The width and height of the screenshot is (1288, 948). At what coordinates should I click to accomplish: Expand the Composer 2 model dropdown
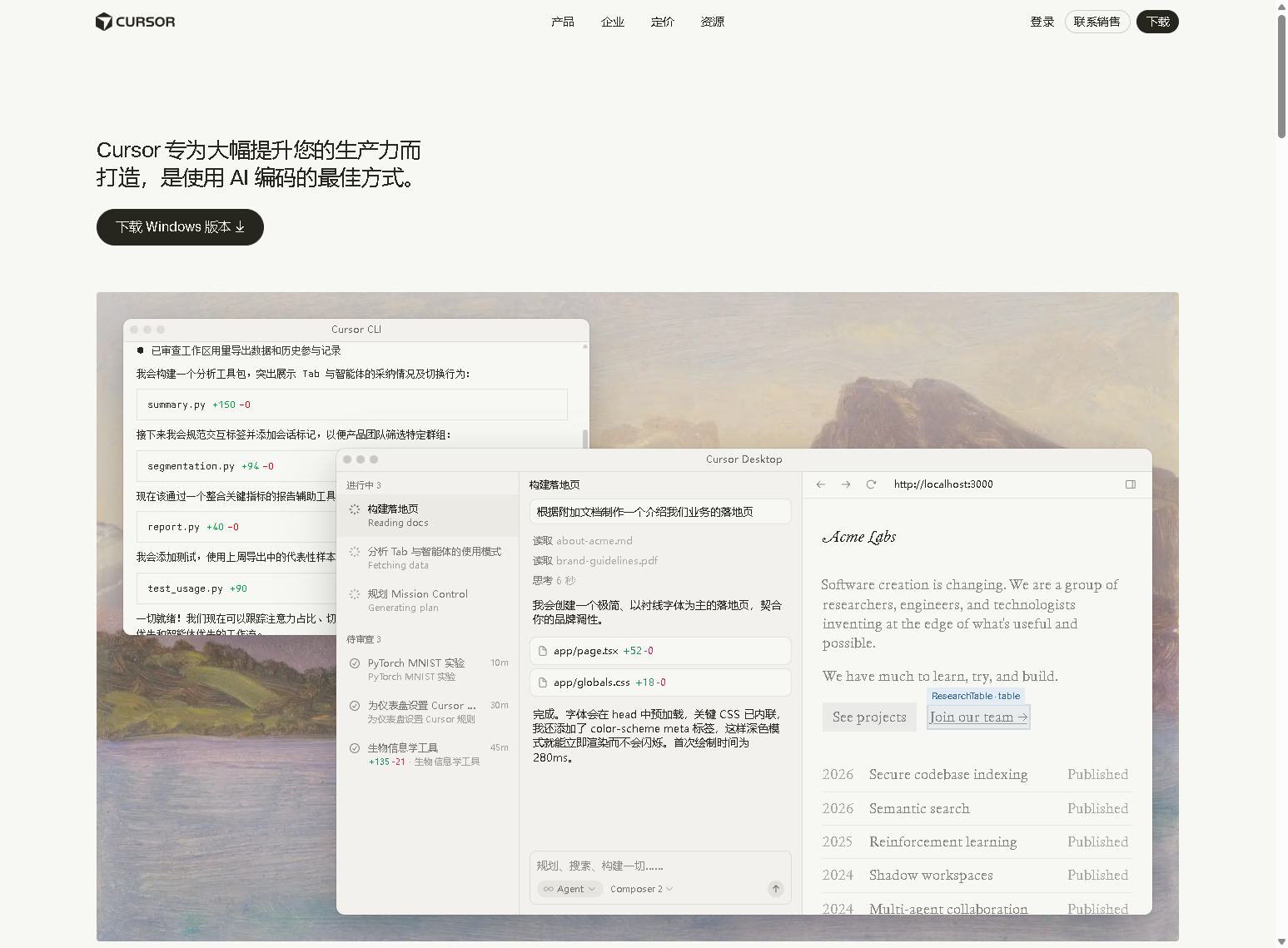click(x=641, y=889)
